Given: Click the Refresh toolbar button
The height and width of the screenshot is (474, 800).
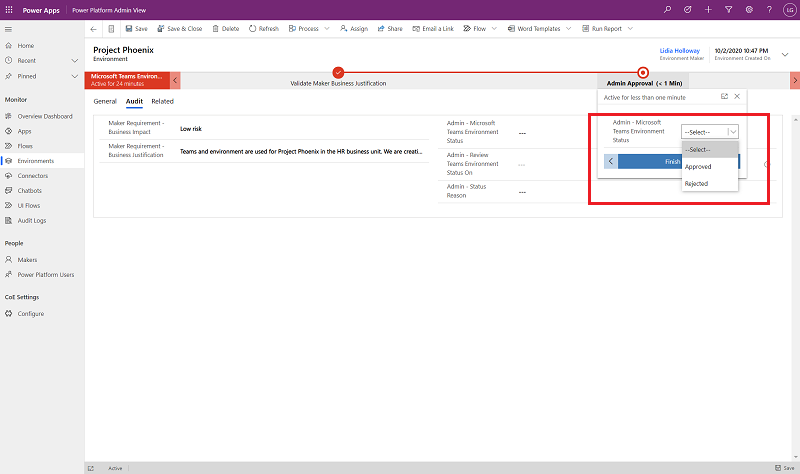Looking at the screenshot, I should click(x=263, y=28).
